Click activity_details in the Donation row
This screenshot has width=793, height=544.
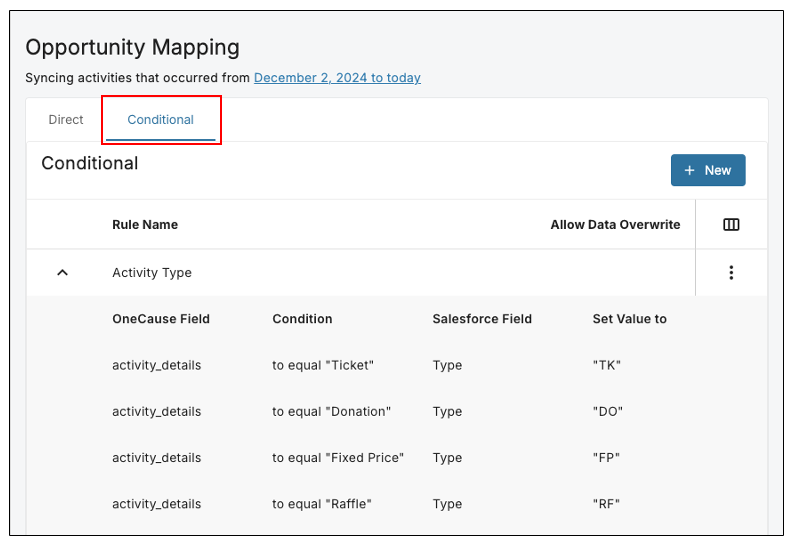pos(156,412)
